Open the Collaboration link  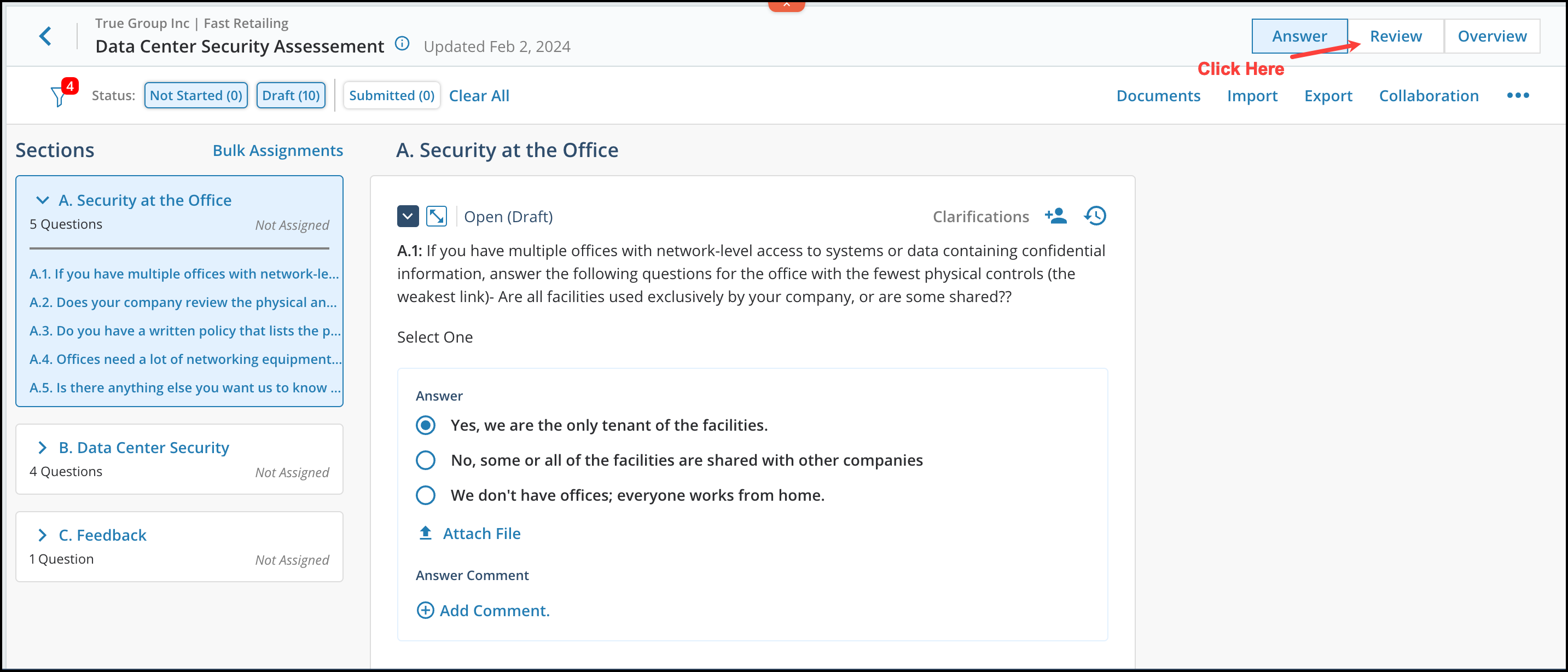click(1428, 96)
